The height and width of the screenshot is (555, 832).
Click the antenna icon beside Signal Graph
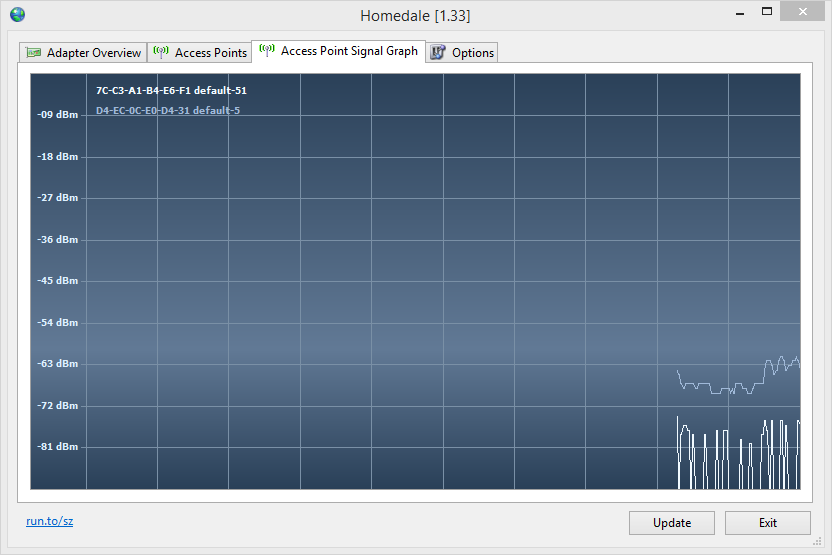pyautogui.click(x=267, y=50)
